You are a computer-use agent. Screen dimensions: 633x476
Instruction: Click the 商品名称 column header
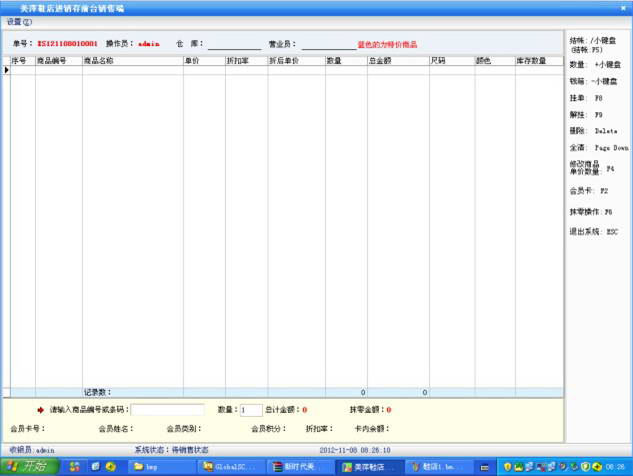(x=133, y=61)
